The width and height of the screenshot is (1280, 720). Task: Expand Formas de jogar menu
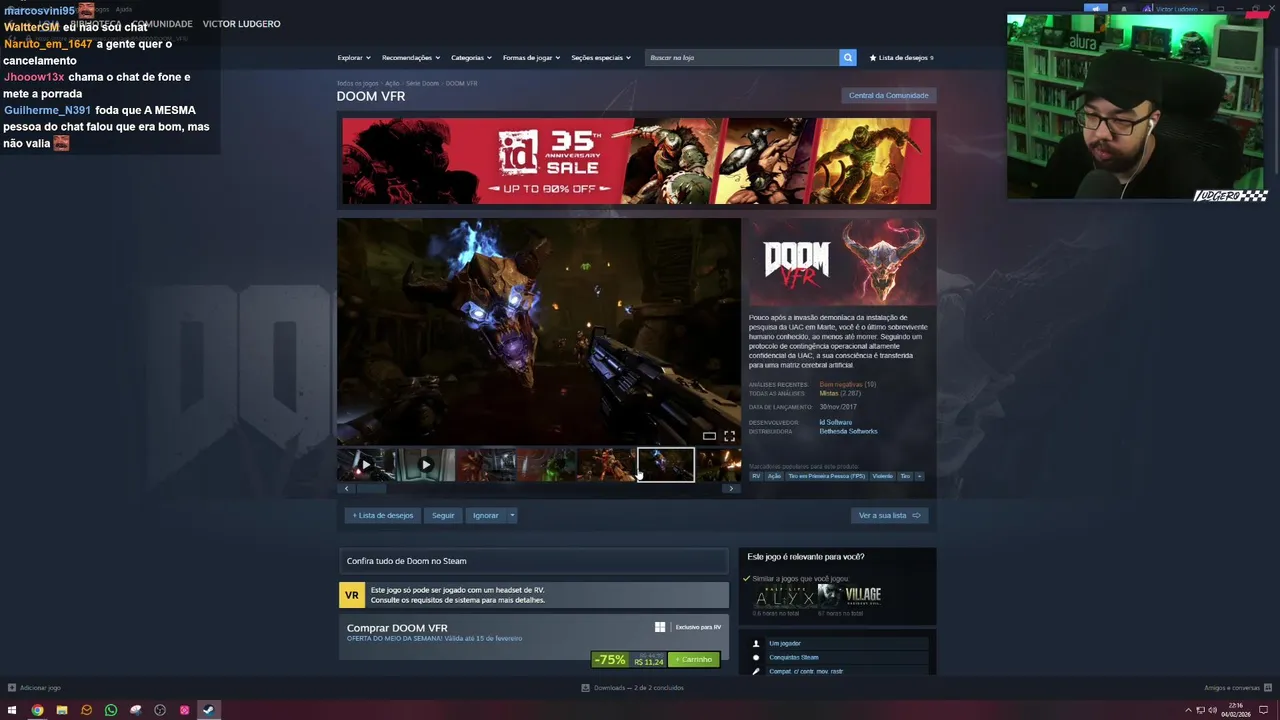coord(531,58)
